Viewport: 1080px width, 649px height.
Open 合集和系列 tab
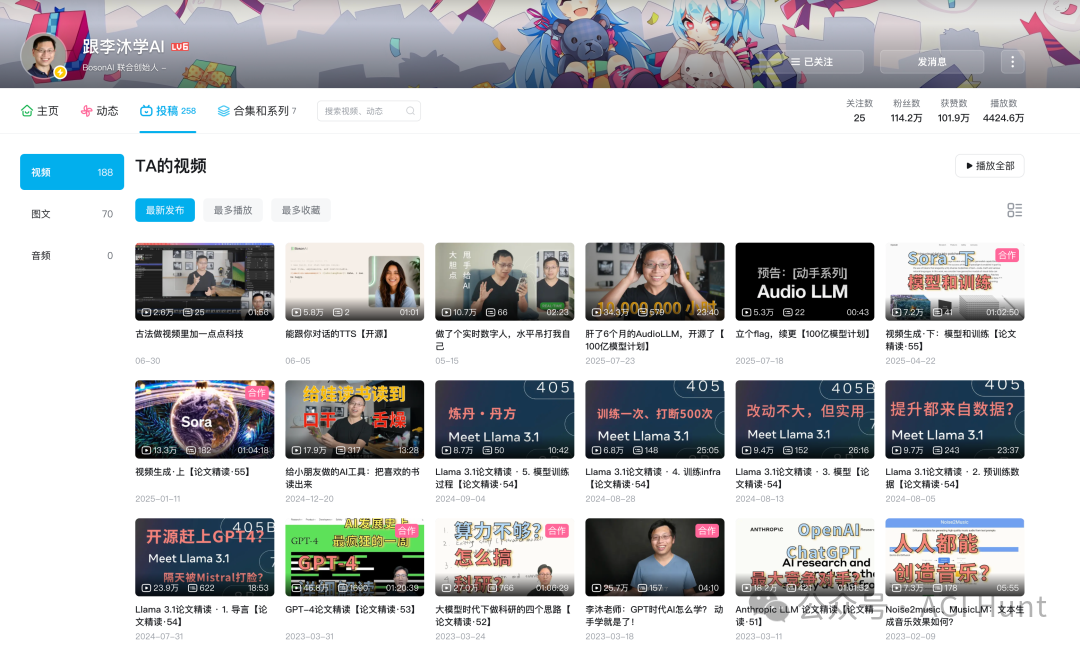(x=257, y=111)
